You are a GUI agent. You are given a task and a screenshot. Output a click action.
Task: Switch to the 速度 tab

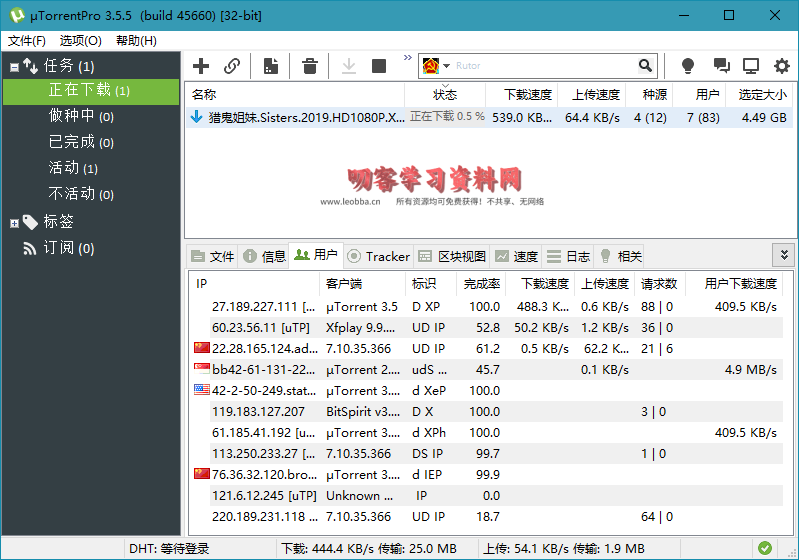pyautogui.click(x=516, y=256)
